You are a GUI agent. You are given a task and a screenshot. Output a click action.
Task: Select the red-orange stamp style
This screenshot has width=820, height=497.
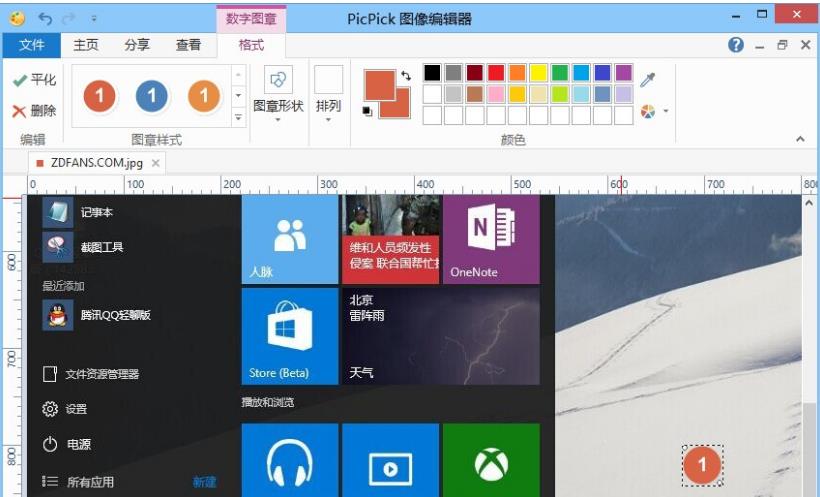click(99, 96)
